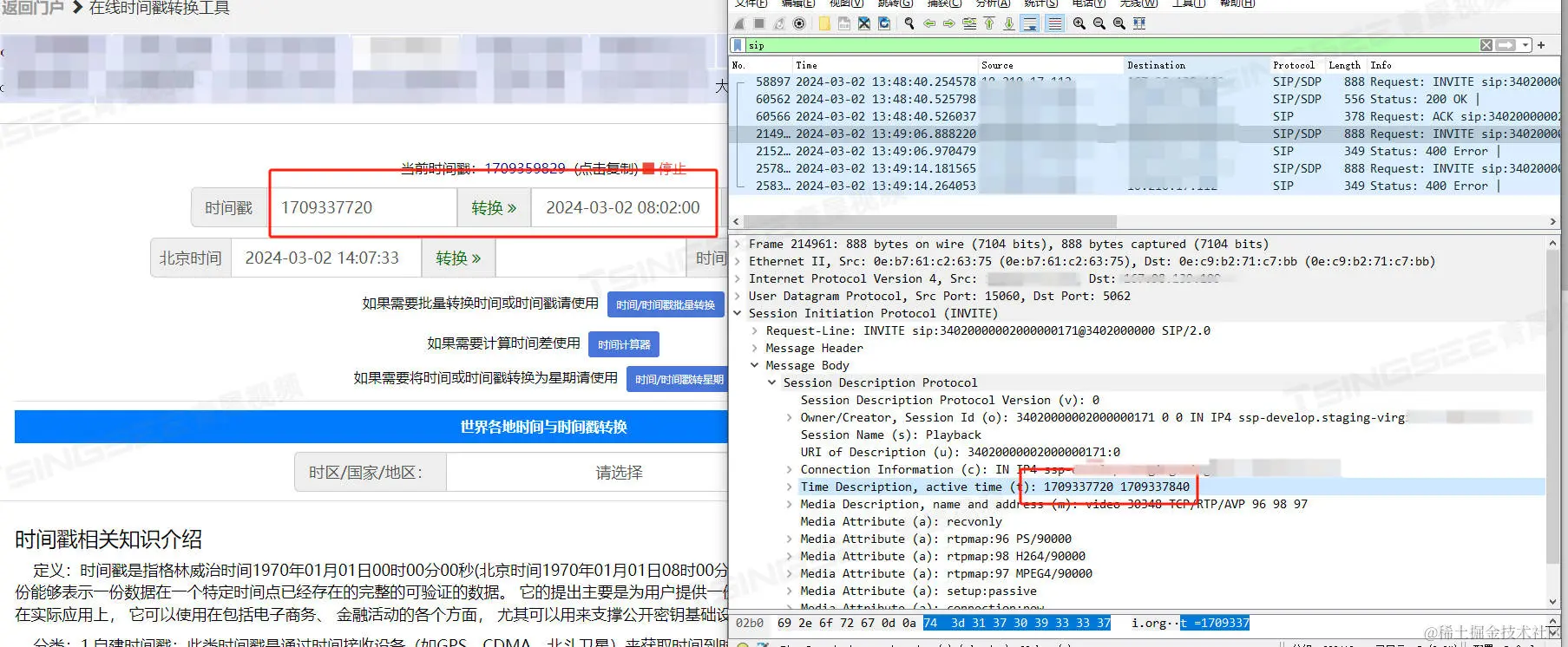Image resolution: width=1568 pixels, height=647 pixels.
Task: Open 时间/时间戳转星期 weekday converter
Action: pyautogui.click(x=679, y=379)
